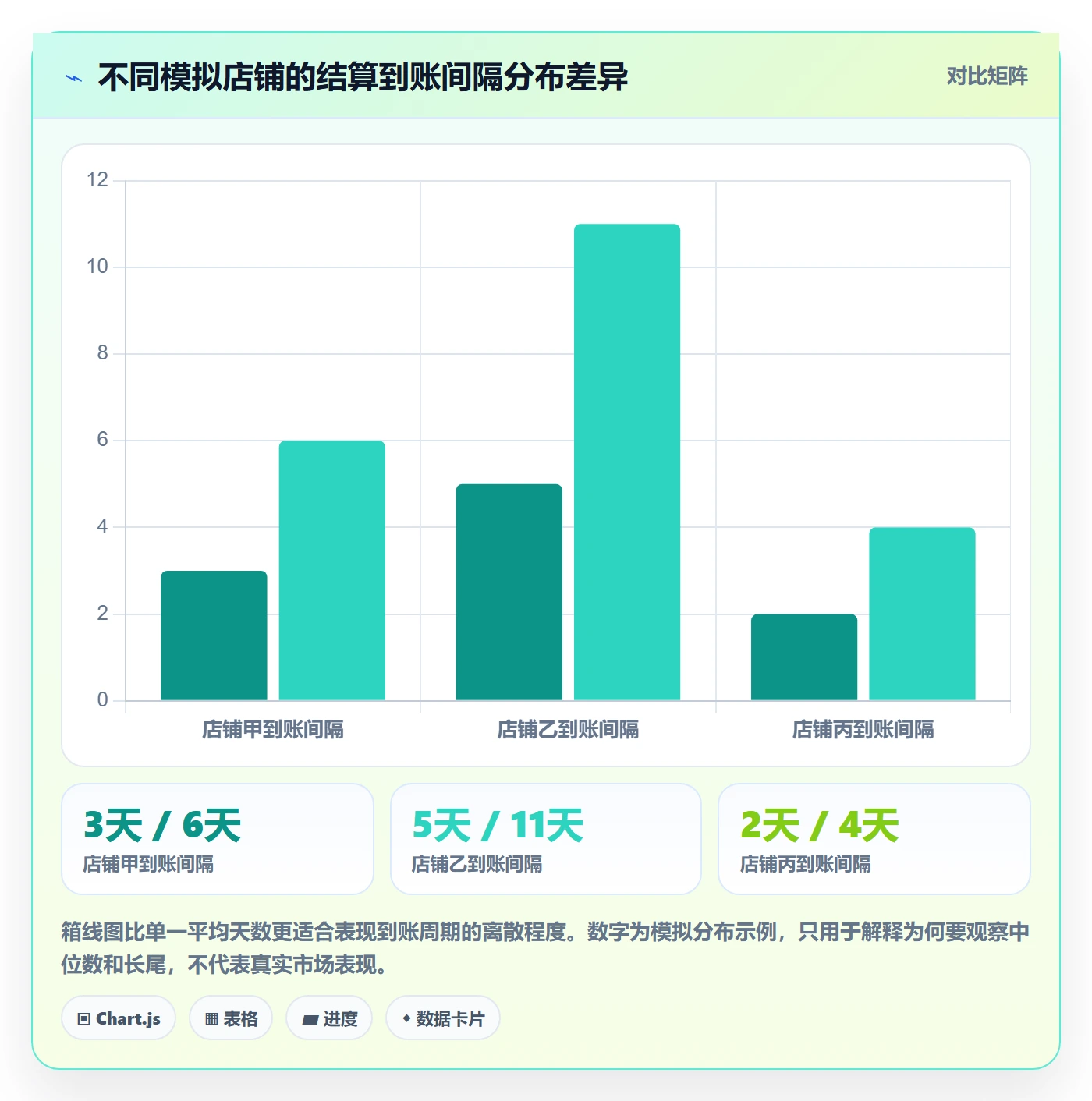The image size is (1092, 1101).
Task: Click the y-axis value 8
Action: [102, 353]
